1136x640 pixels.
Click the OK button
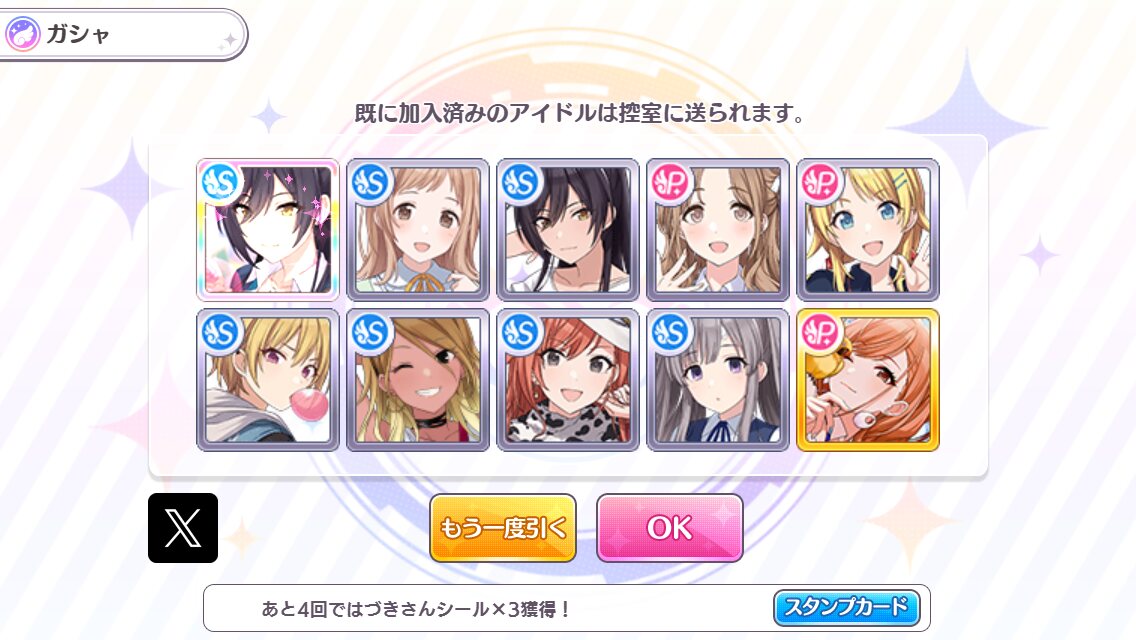click(669, 528)
